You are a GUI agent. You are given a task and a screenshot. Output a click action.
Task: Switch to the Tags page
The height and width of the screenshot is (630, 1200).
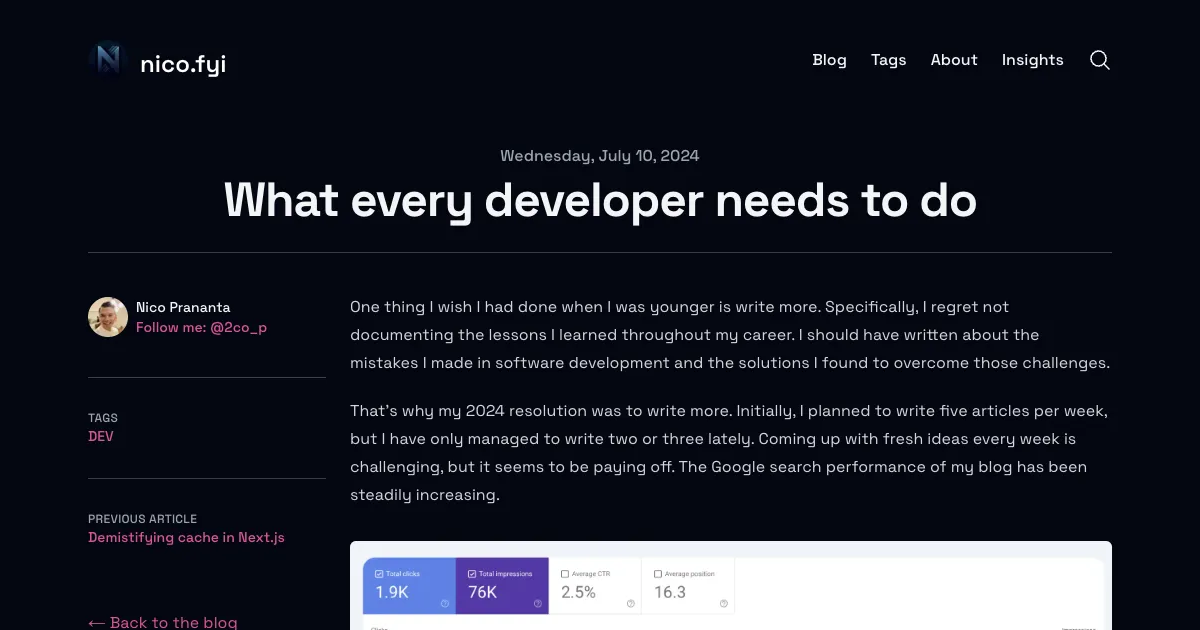(x=888, y=60)
